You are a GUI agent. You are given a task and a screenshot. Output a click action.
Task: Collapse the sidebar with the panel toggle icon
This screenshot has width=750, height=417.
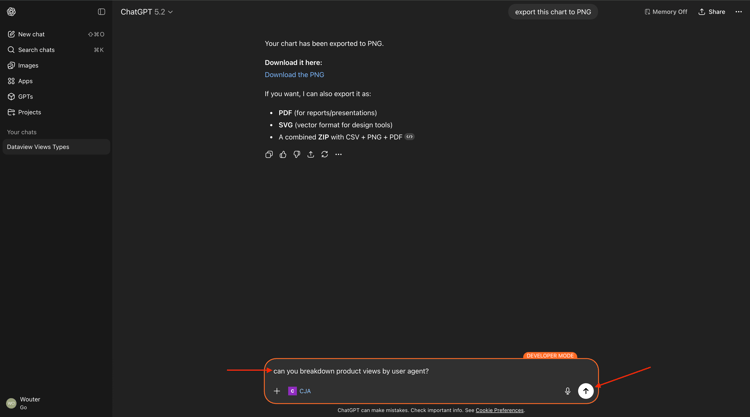point(101,12)
